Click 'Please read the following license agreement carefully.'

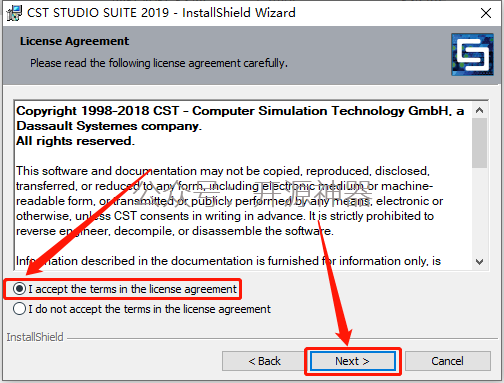[159, 63]
